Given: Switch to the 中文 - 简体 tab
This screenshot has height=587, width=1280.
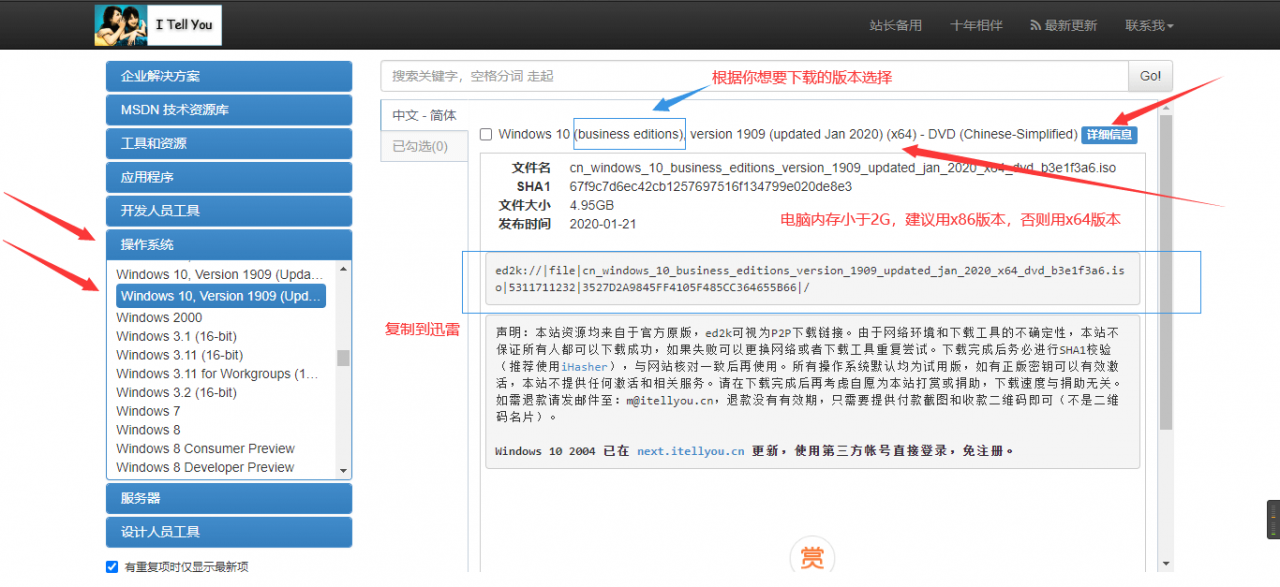Looking at the screenshot, I should [424, 115].
